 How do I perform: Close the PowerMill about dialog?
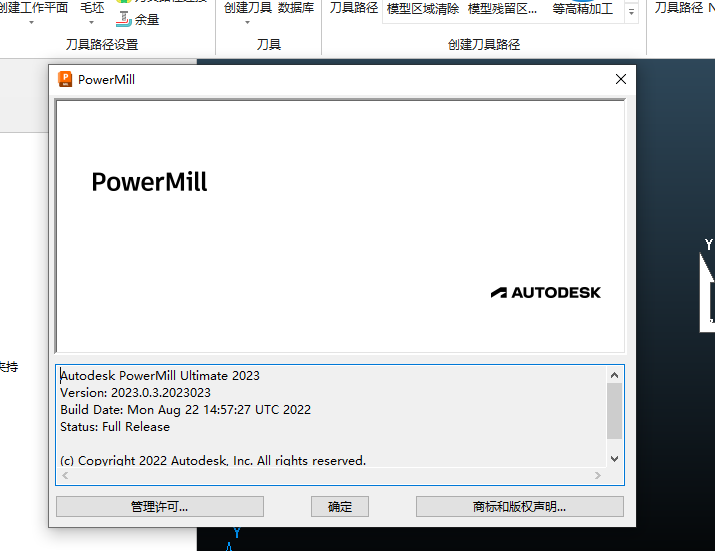pos(621,79)
